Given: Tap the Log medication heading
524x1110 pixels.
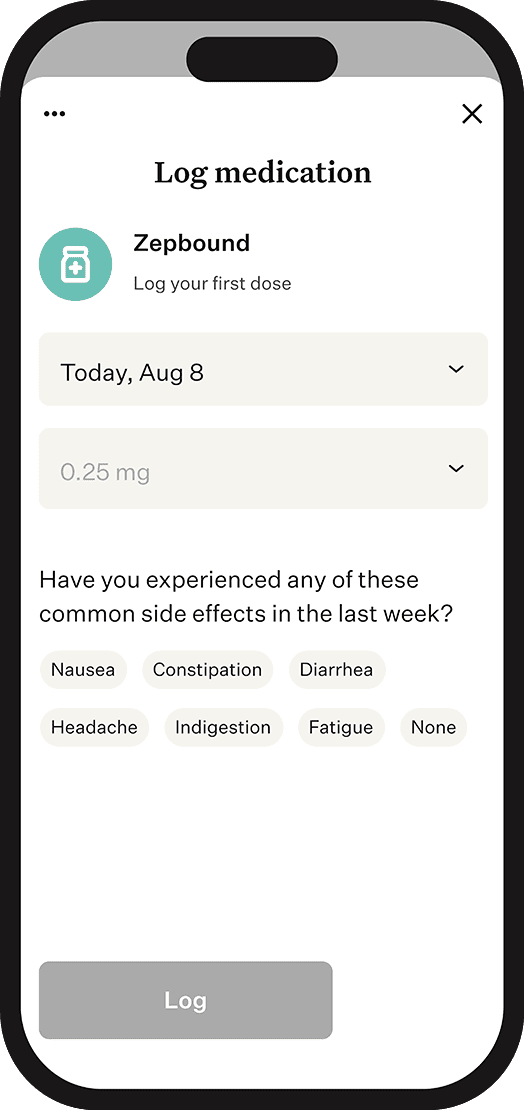Looking at the screenshot, I should tap(263, 173).
